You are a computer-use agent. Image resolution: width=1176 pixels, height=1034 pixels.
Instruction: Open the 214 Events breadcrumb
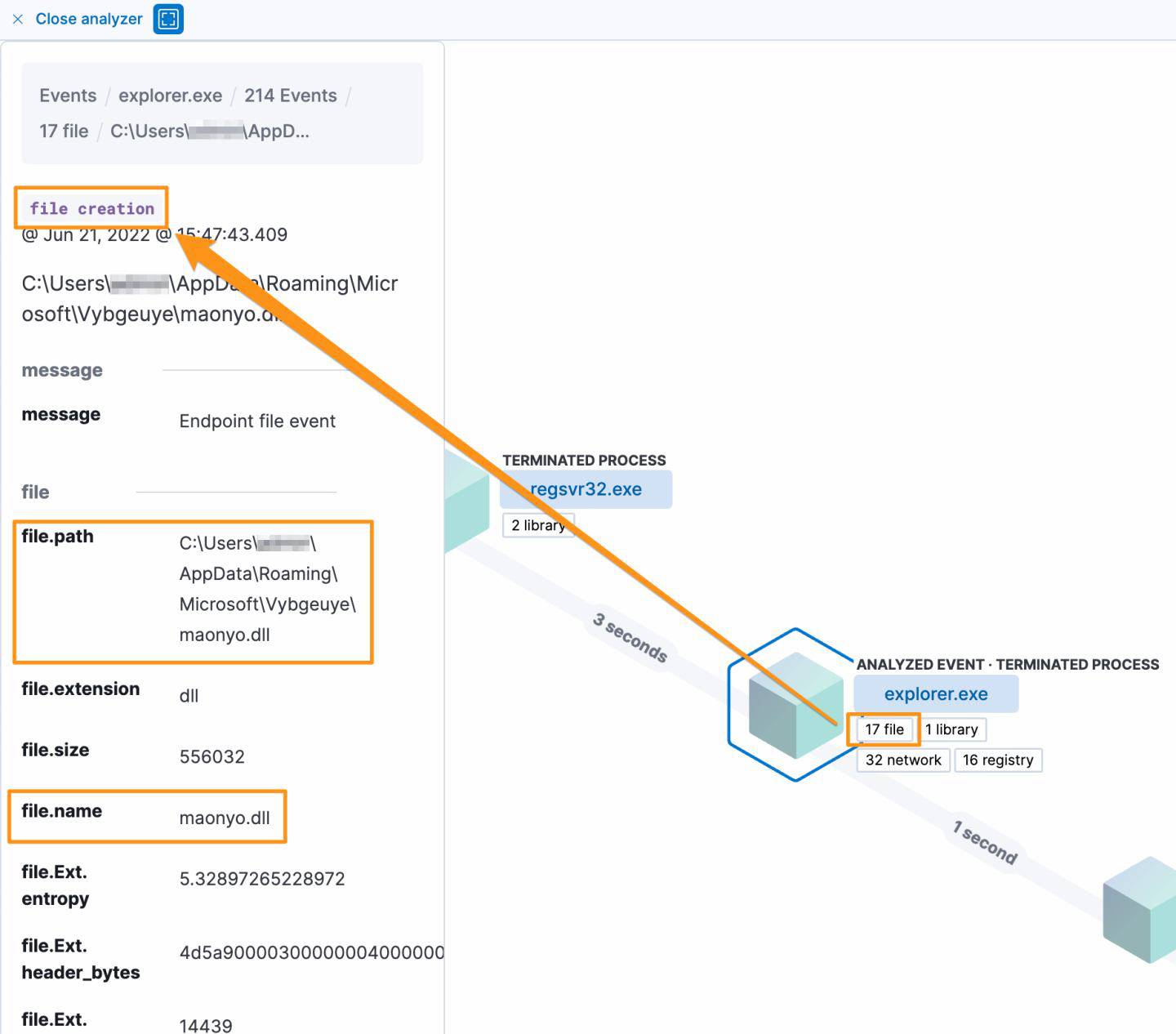coord(290,96)
